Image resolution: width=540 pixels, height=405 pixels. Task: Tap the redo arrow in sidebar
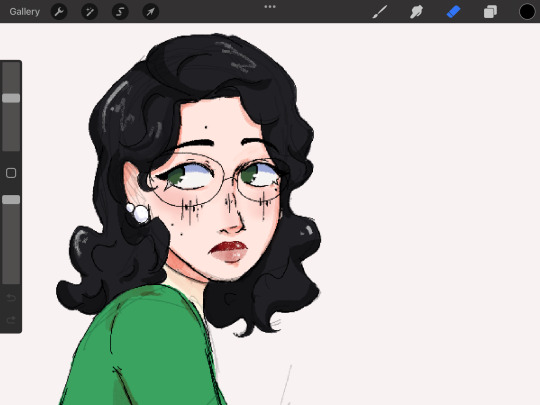tap(11, 320)
